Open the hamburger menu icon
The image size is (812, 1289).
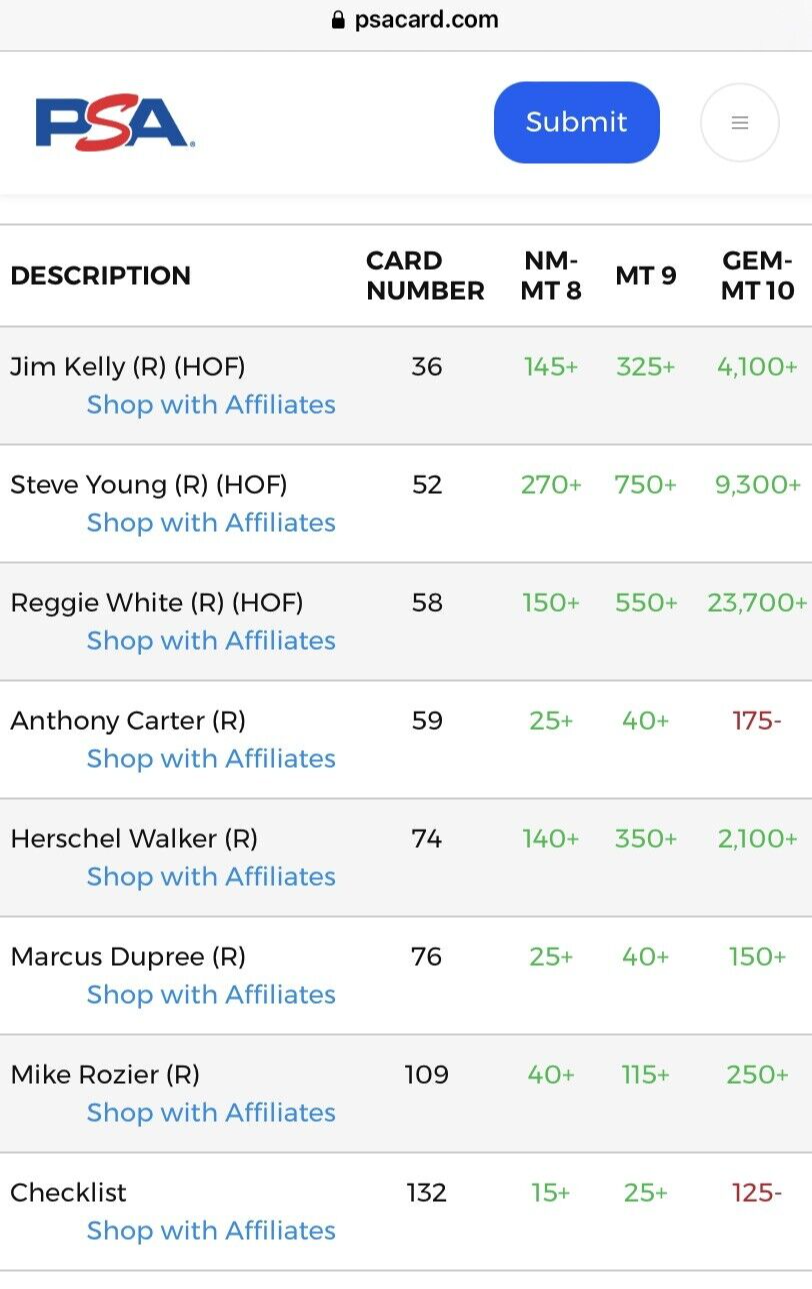pos(739,122)
